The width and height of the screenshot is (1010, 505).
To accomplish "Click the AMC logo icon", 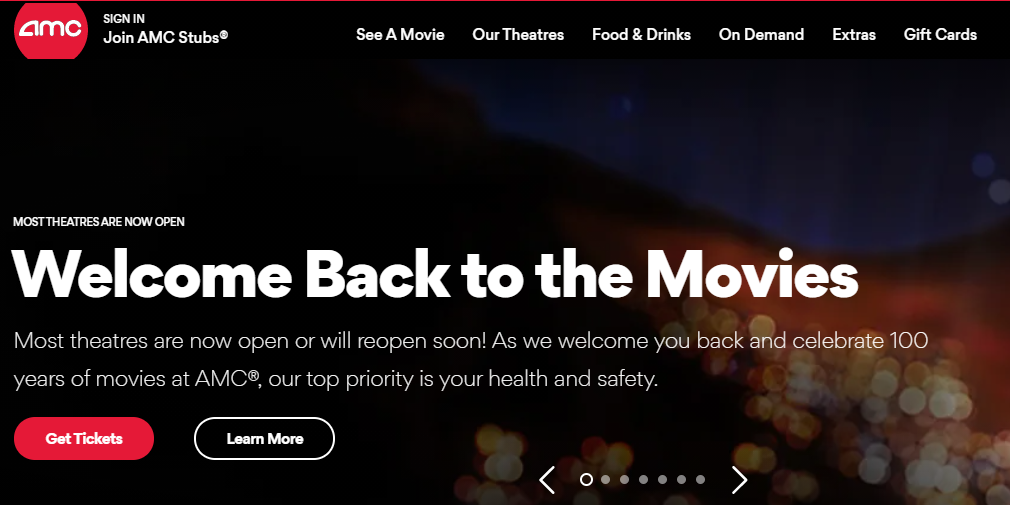I will 51,30.
